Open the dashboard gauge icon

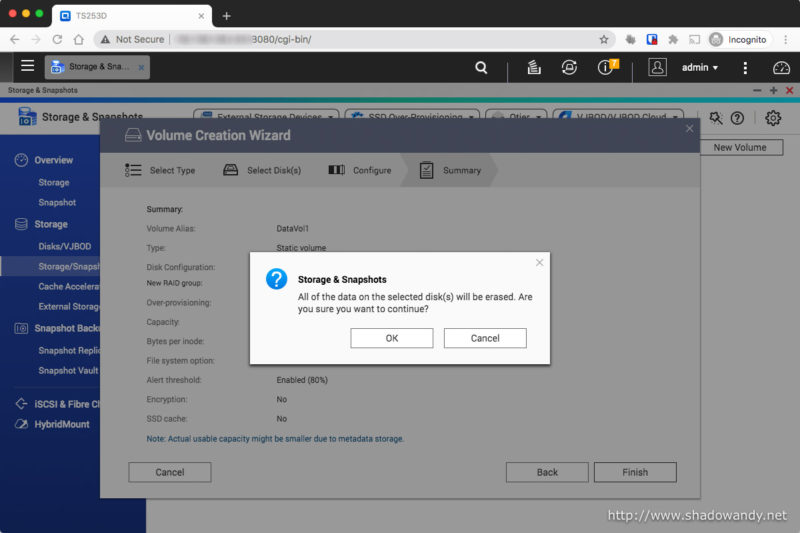[781, 68]
